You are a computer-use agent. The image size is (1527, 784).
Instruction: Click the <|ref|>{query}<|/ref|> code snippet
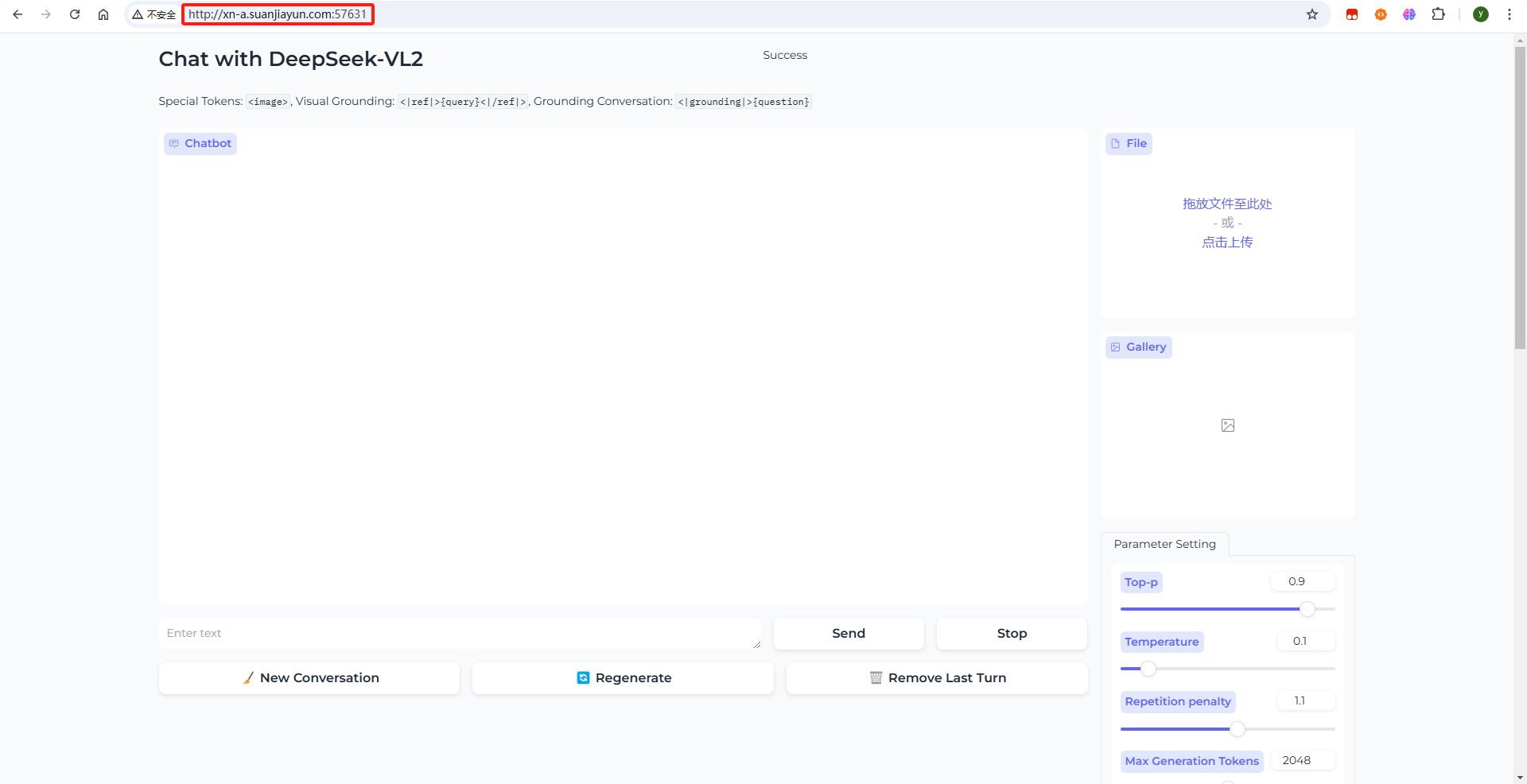463,102
